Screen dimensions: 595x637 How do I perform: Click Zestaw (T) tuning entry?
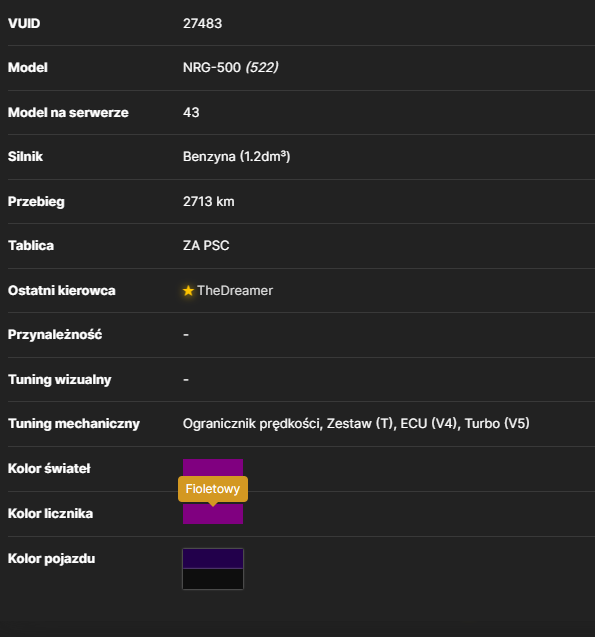click(x=361, y=424)
